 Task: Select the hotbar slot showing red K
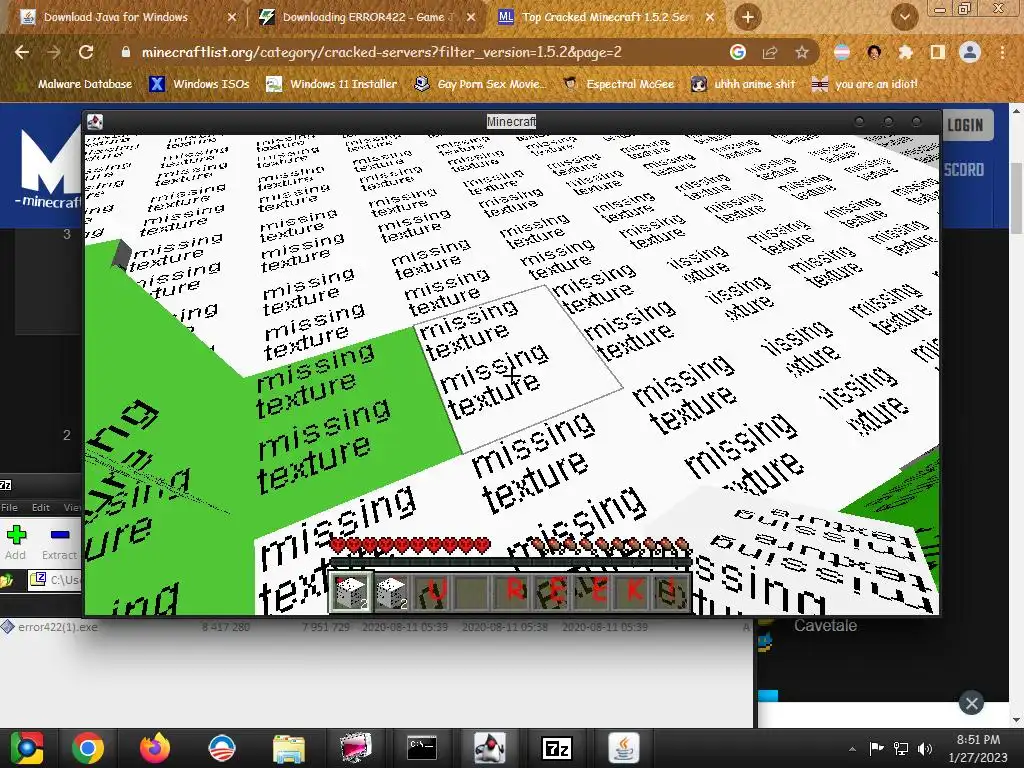(633, 592)
